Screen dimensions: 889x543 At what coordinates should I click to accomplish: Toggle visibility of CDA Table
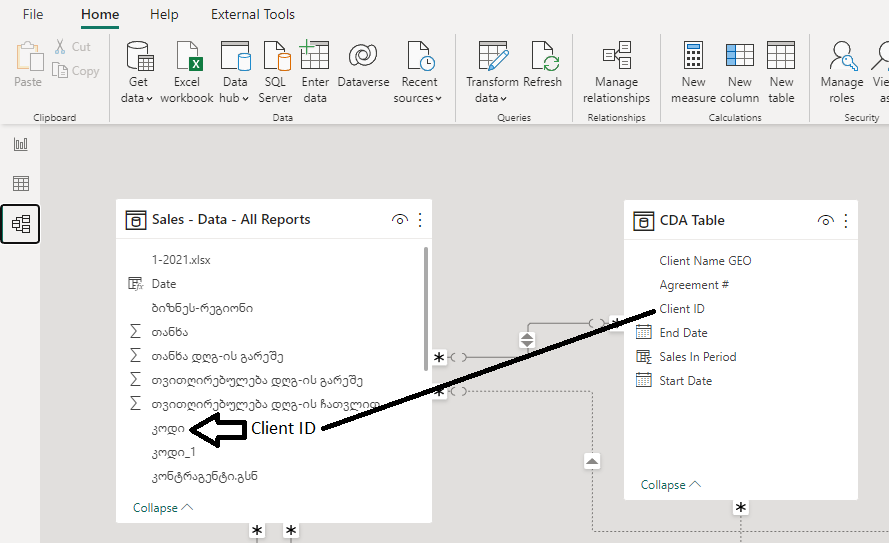pyautogui.click(x=826, y=220)
